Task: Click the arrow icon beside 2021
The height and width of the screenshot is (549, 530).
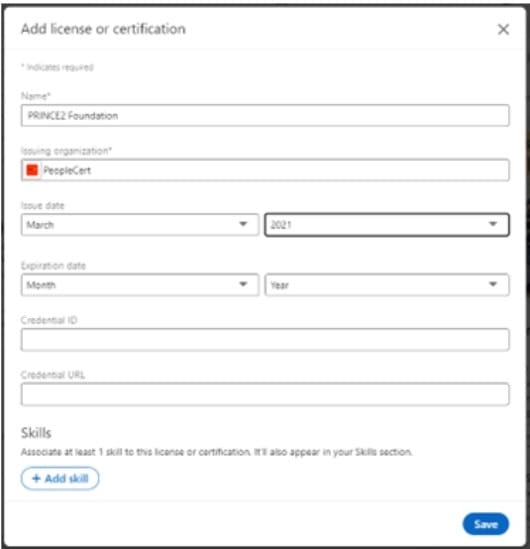Action: click(x=493, y=224)
